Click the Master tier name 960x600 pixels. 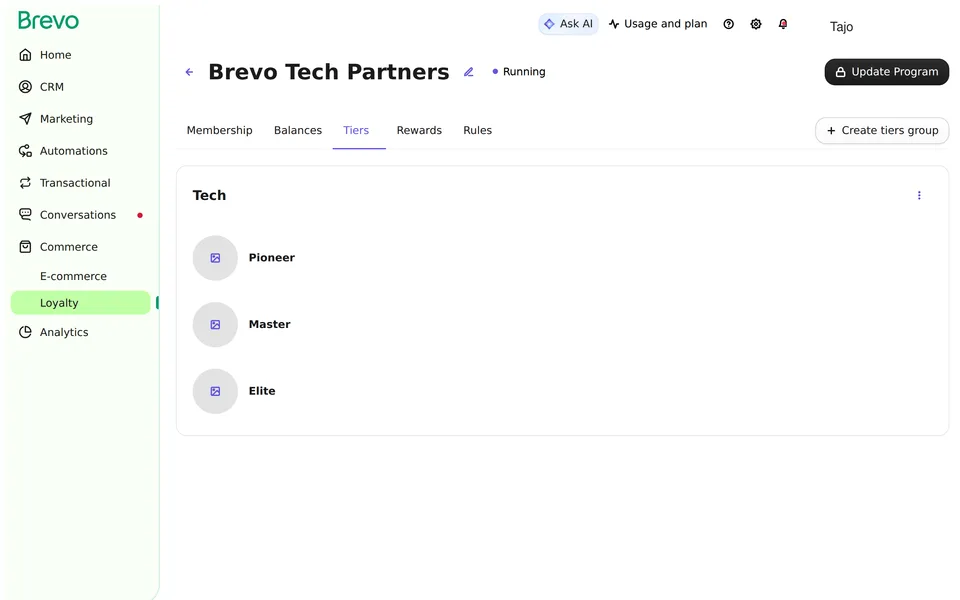pos(269,324)
